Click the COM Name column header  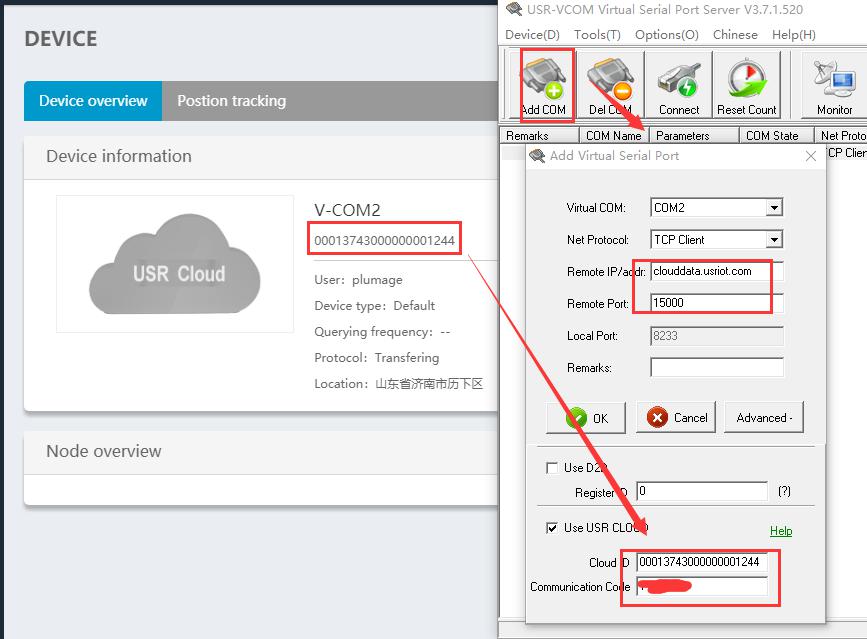click(x=614, y=135)
